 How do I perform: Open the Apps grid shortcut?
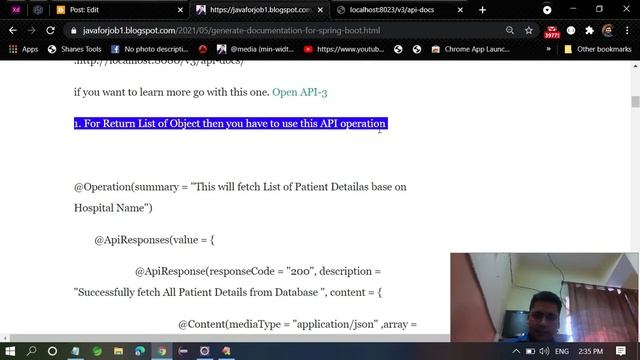point(23,49)
